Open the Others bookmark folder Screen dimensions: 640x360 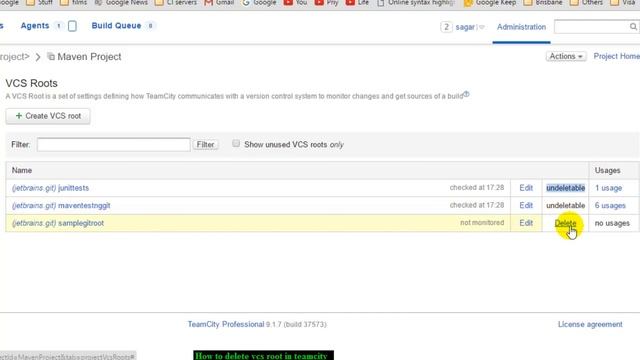pos(587,2)
